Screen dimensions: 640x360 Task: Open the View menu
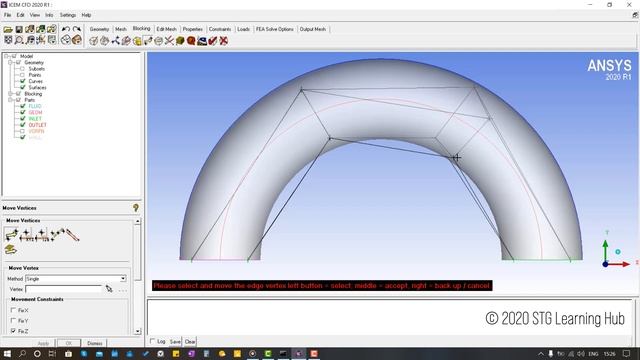35,15
